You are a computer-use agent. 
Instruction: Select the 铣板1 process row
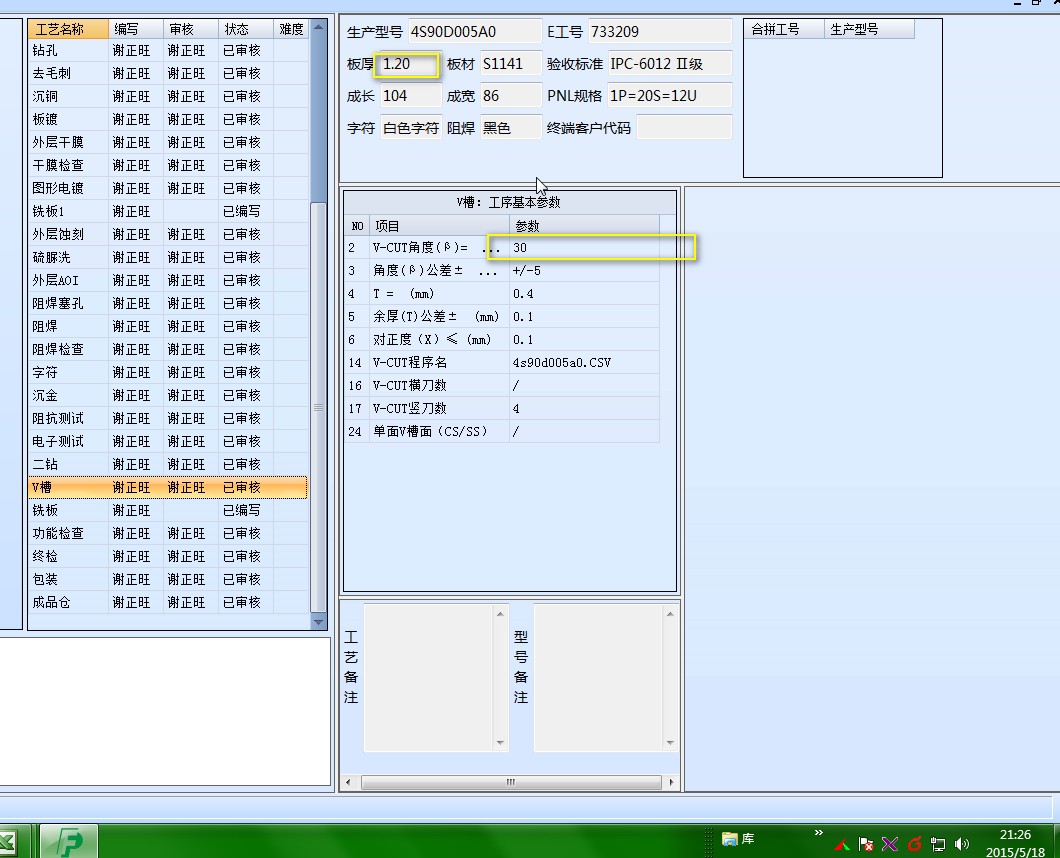[x=168, y=212]
